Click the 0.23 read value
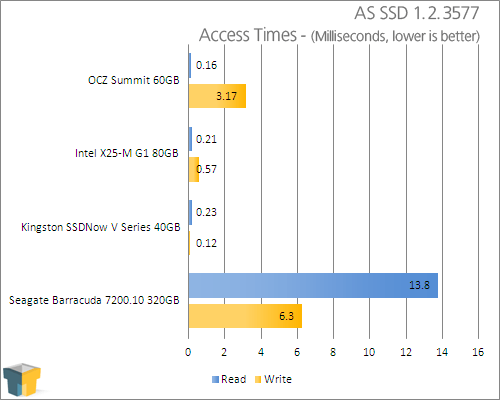This screenshot has height=400, width=500. point(206,212)
